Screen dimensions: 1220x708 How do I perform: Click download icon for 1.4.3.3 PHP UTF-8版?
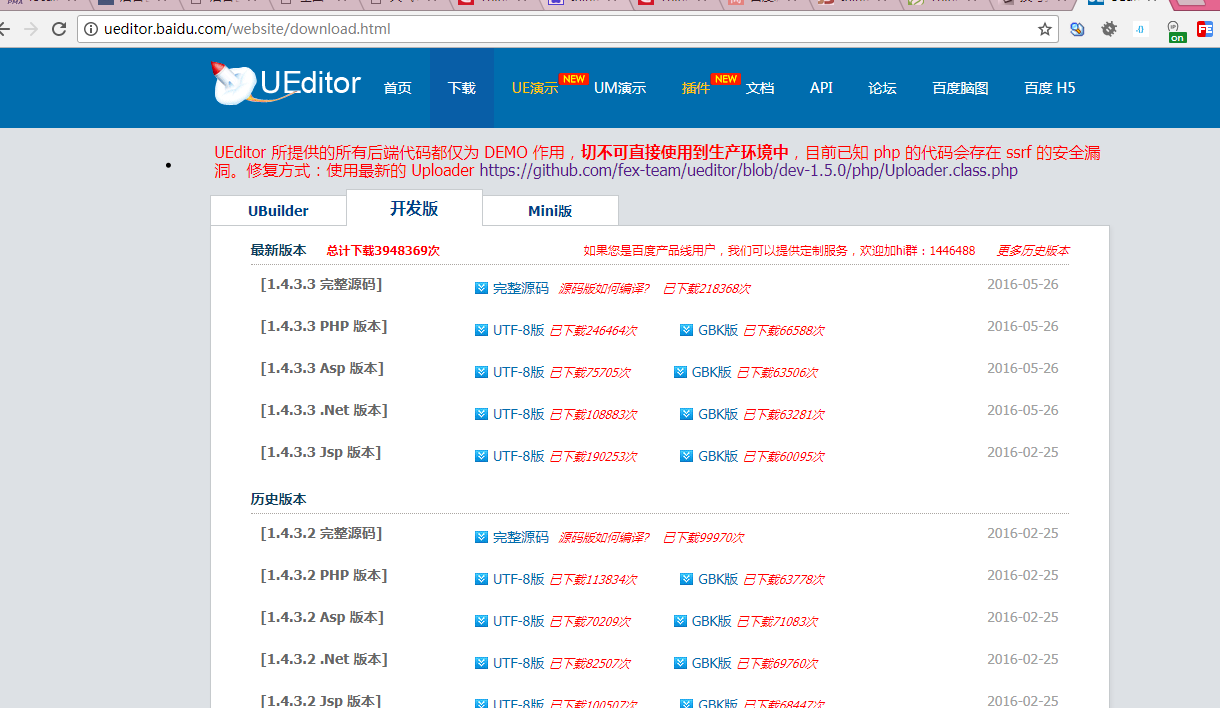482,330
